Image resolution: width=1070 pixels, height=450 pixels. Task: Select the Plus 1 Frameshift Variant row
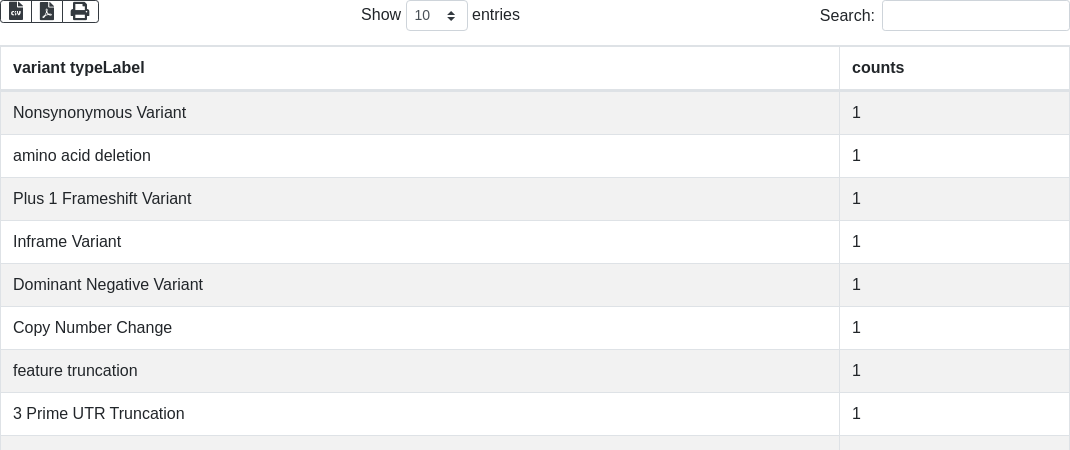535,199
